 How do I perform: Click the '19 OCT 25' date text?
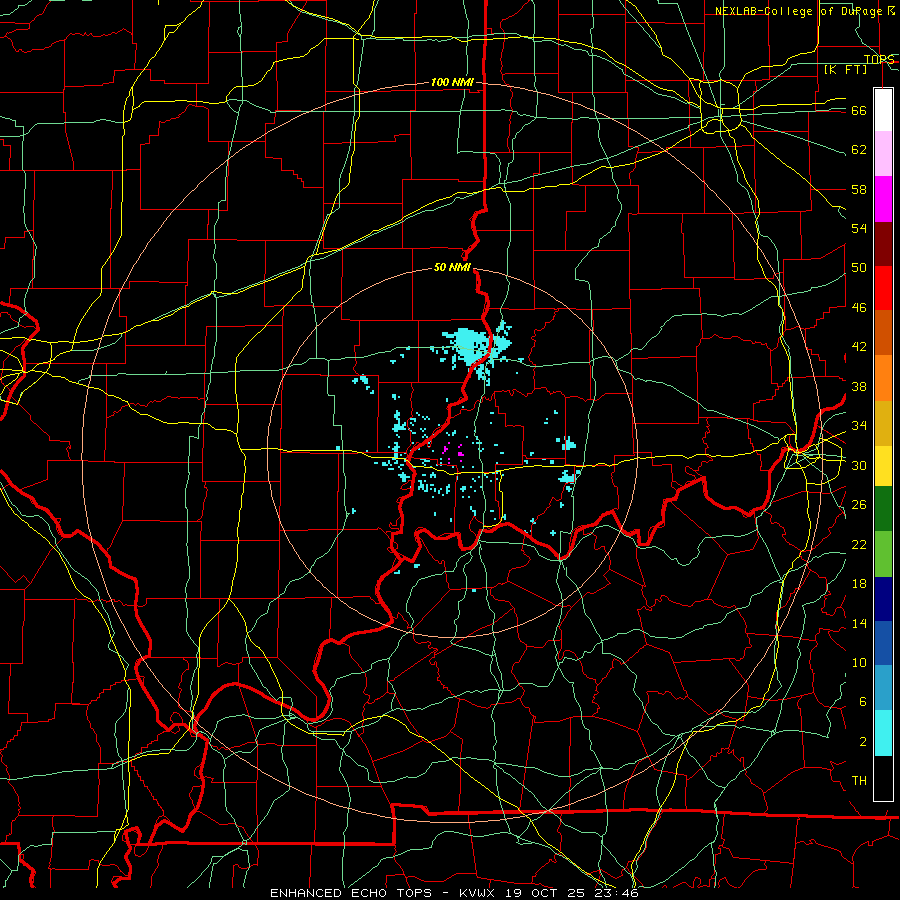[x=547, y=893]
